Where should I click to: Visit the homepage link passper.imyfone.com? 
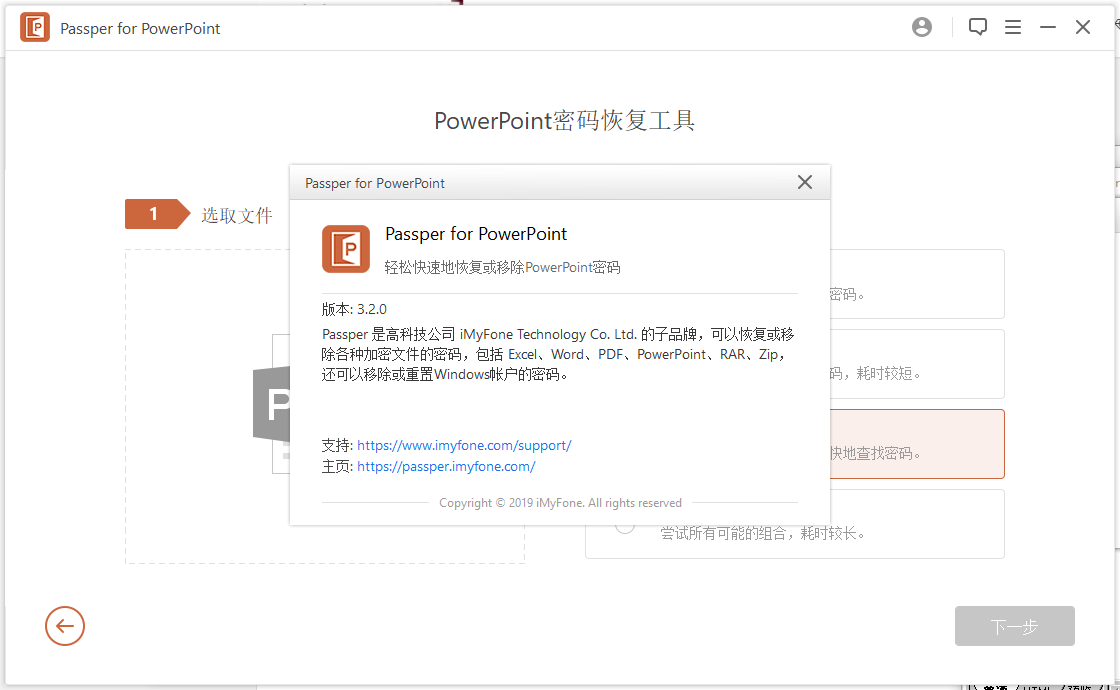coord(446,466)
